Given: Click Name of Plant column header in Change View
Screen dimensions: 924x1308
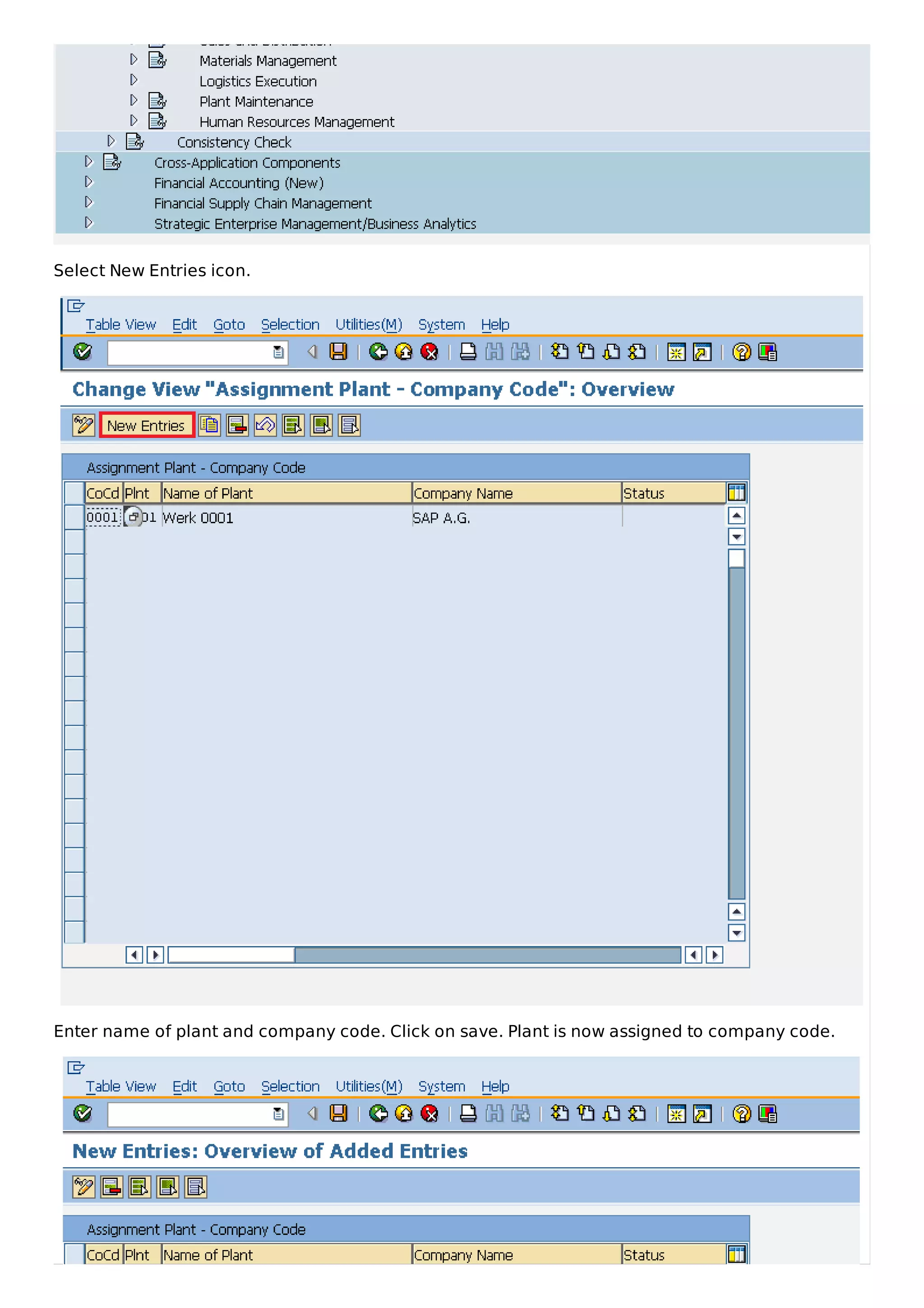Looking at the screenshot, I should pos(286,493).
